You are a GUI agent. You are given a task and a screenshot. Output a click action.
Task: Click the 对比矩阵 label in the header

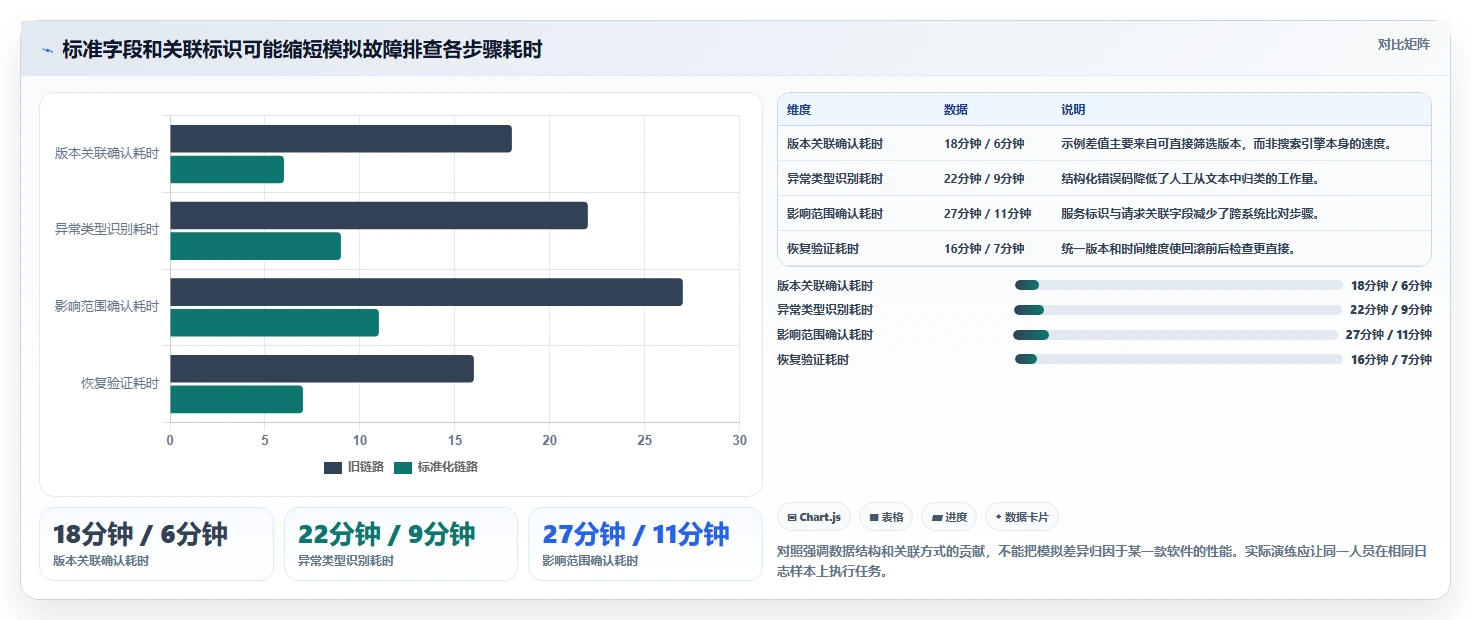(1404, 44)
